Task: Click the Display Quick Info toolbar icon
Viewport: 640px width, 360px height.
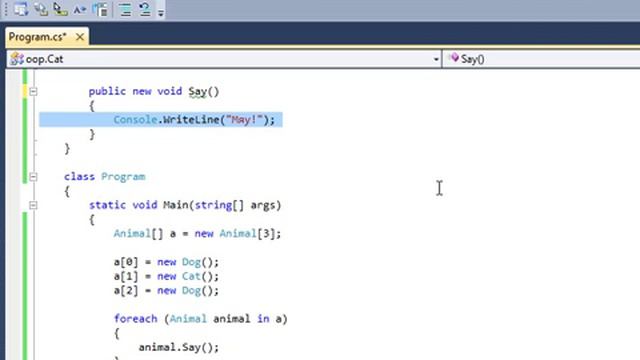Action: pyautogui.click(x=60, y=9)
